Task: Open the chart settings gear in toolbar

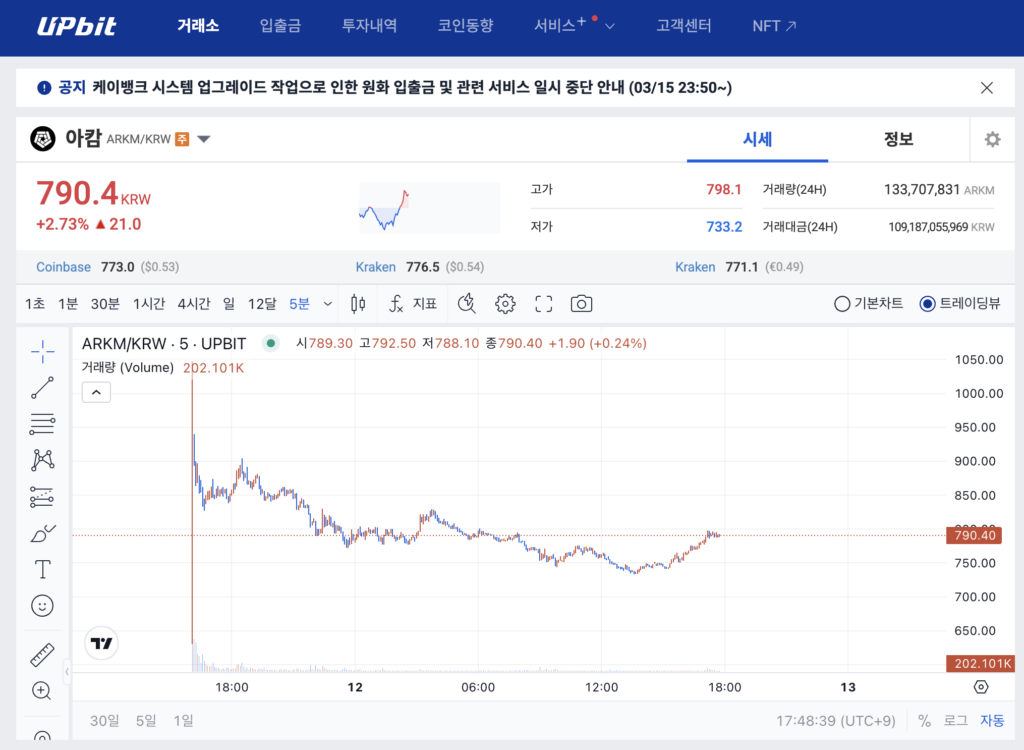Action: (505, 304)
